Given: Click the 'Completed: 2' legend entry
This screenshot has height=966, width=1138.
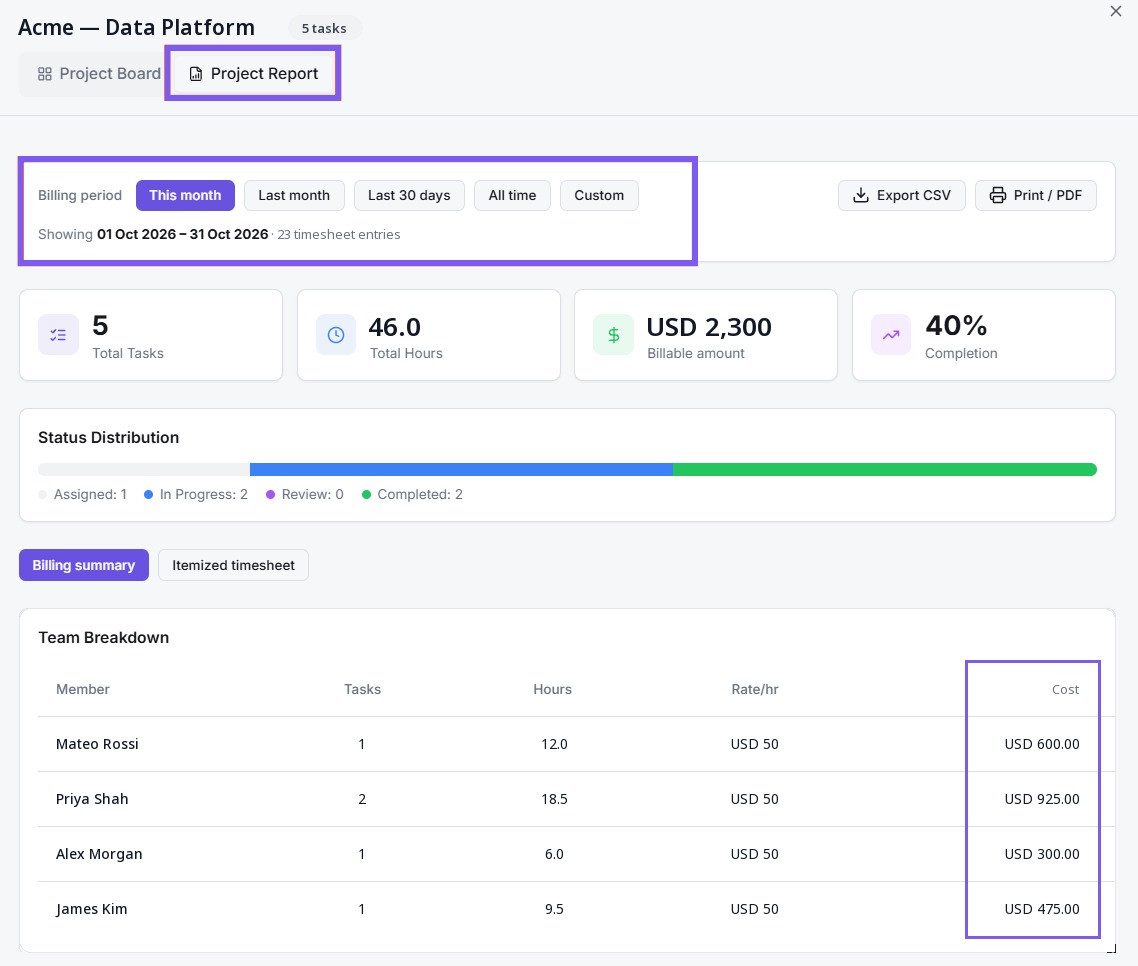Looking at the screenshot, I should coord(412,494).
